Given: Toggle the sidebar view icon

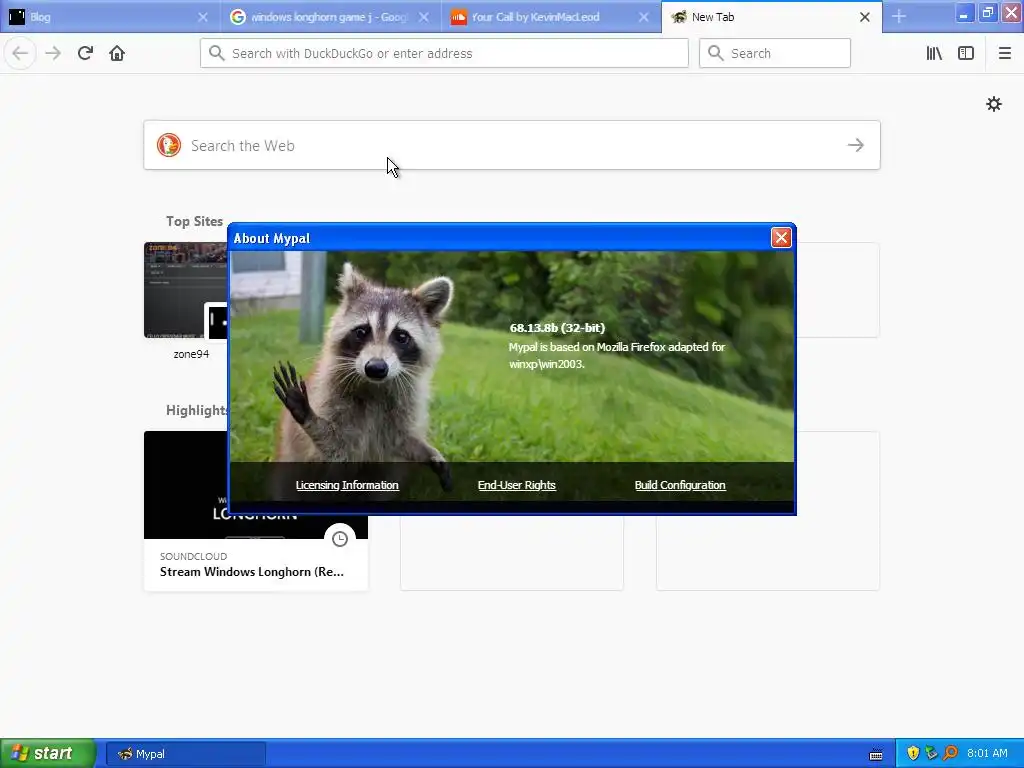Looking at the screenshot, I should 966,54.
